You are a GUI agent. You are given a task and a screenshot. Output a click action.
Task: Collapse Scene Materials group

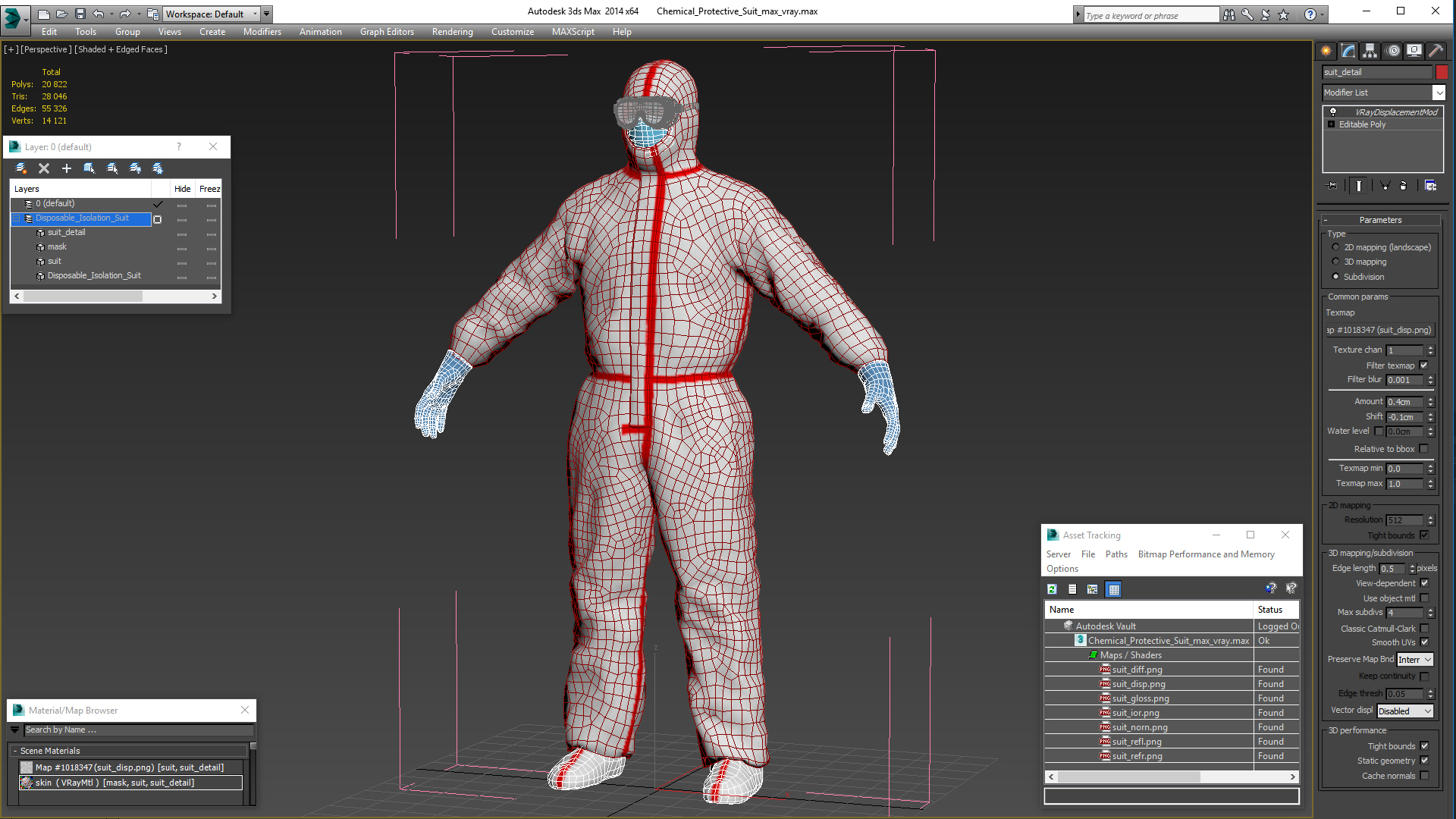click(x=15, y=751)
